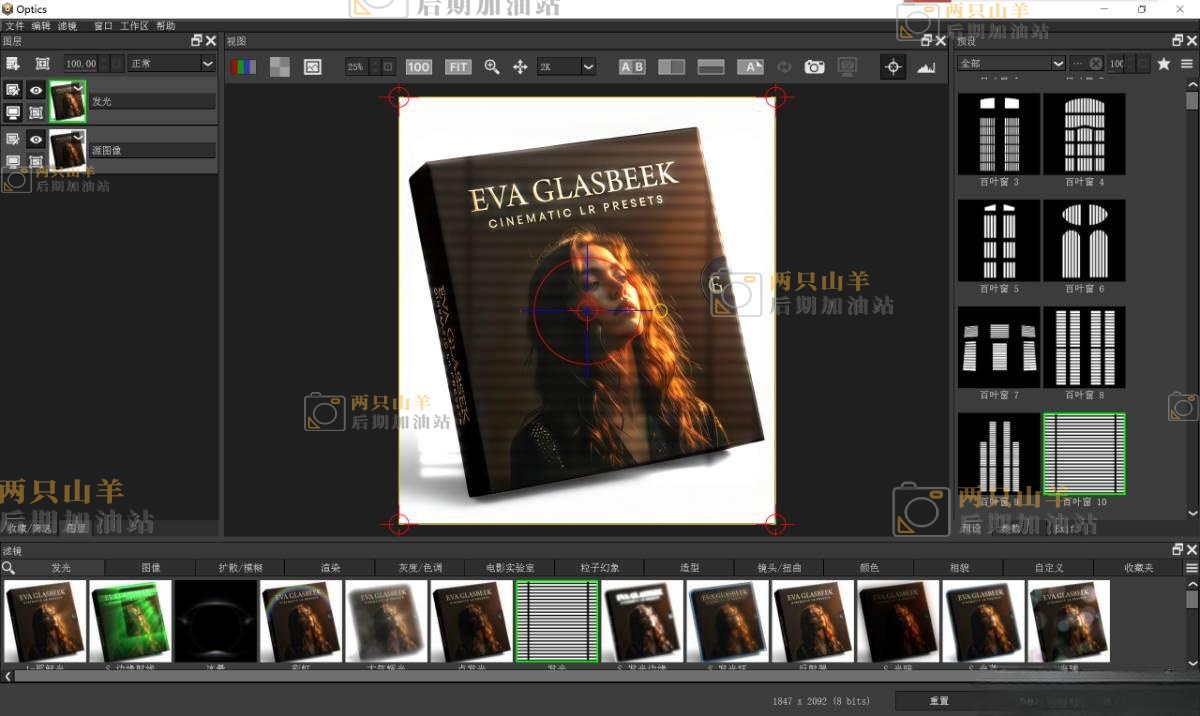Click the add layer icon in layers panel
Viewport: 1200px width, 716px height.
pyautogui.click(x=13, y=63)
